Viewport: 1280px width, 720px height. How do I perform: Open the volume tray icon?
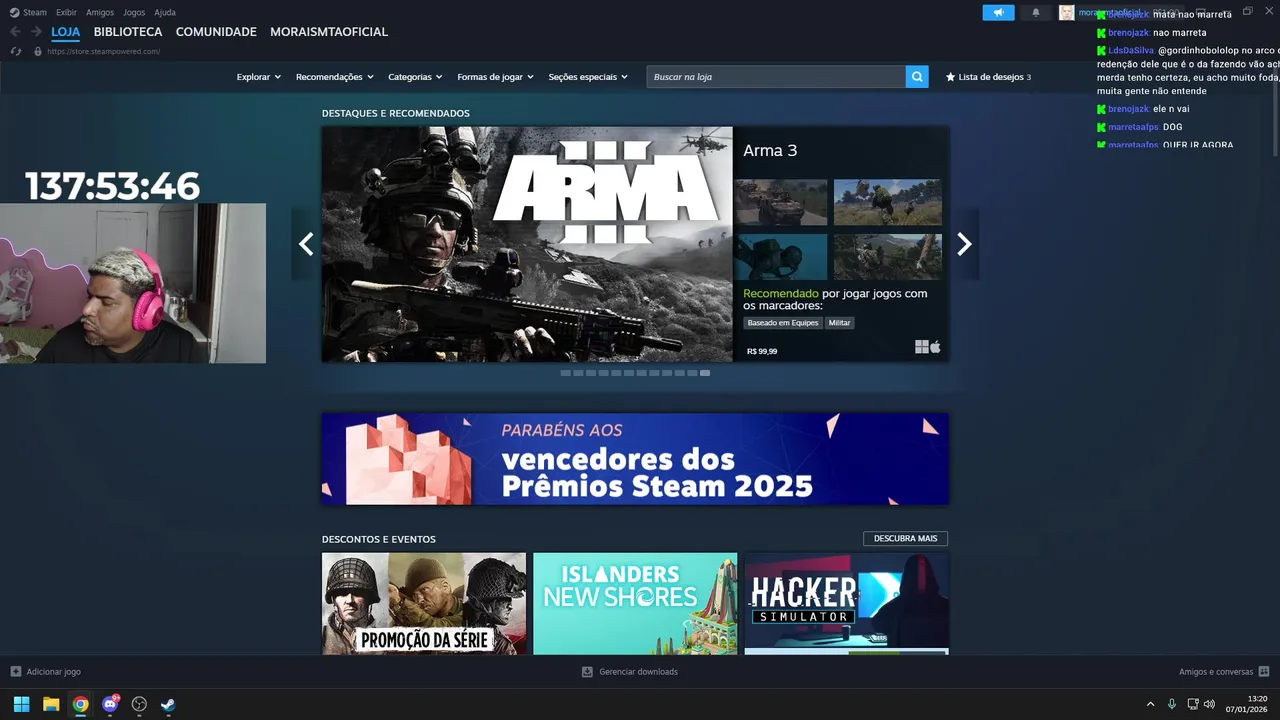(x=1209, y=704)
